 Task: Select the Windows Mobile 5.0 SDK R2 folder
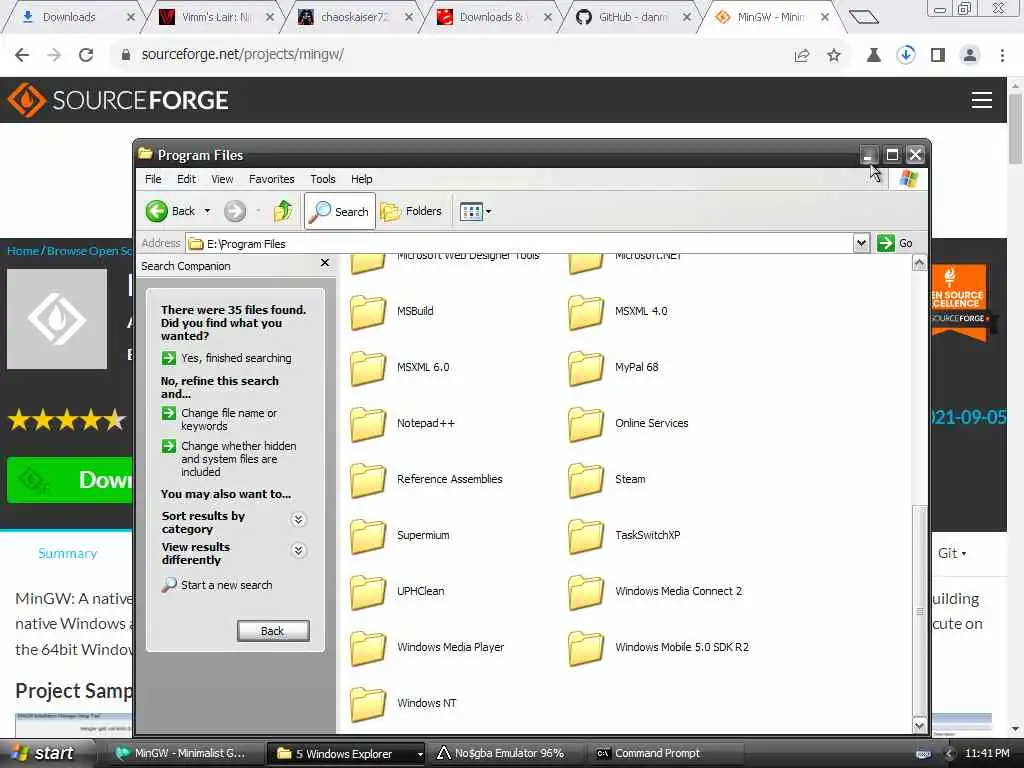coord(658,647)
